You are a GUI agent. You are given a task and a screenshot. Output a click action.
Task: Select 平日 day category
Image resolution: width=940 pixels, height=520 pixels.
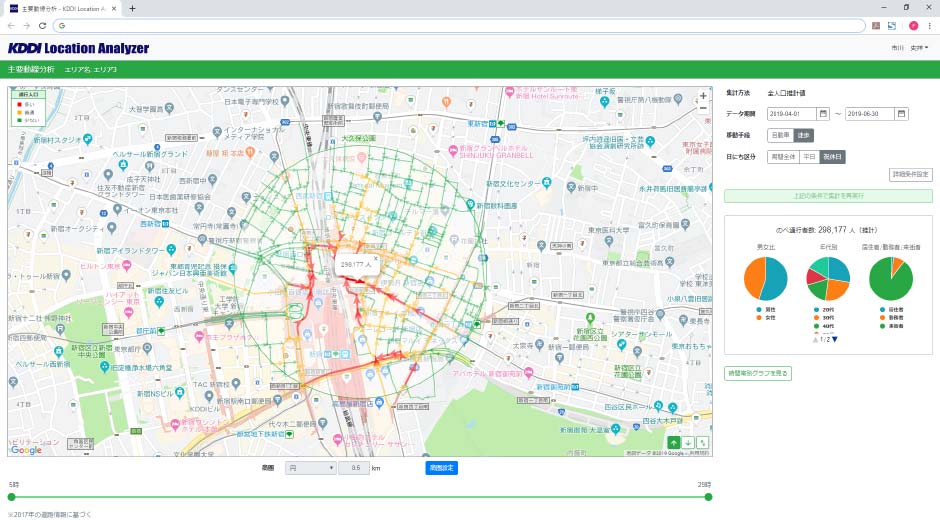tap(810, 156)
